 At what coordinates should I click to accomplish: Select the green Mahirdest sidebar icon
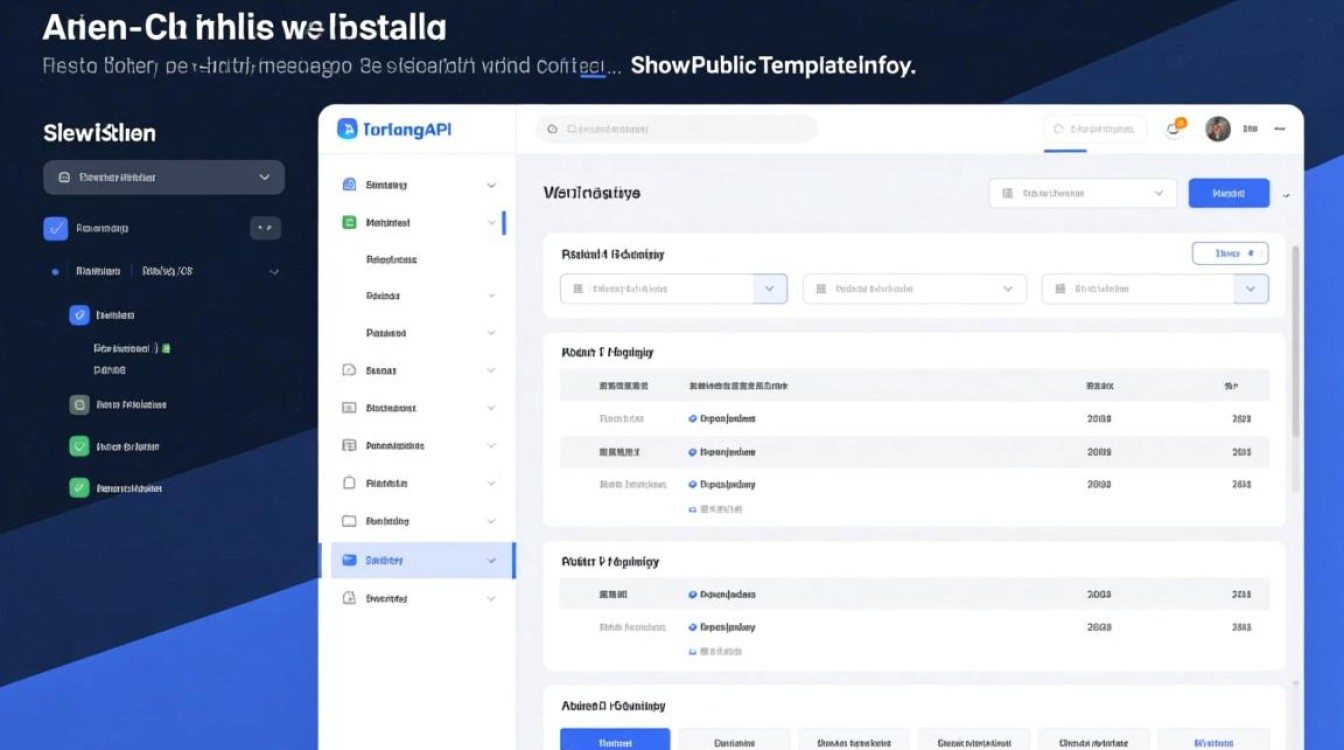coord(351,222)
